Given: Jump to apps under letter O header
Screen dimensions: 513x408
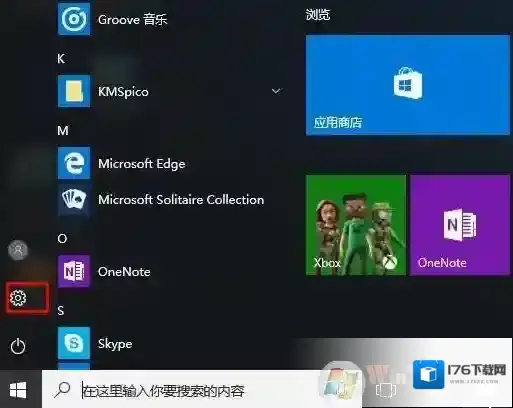Looking at the screenshot, I should pos(62,239).
